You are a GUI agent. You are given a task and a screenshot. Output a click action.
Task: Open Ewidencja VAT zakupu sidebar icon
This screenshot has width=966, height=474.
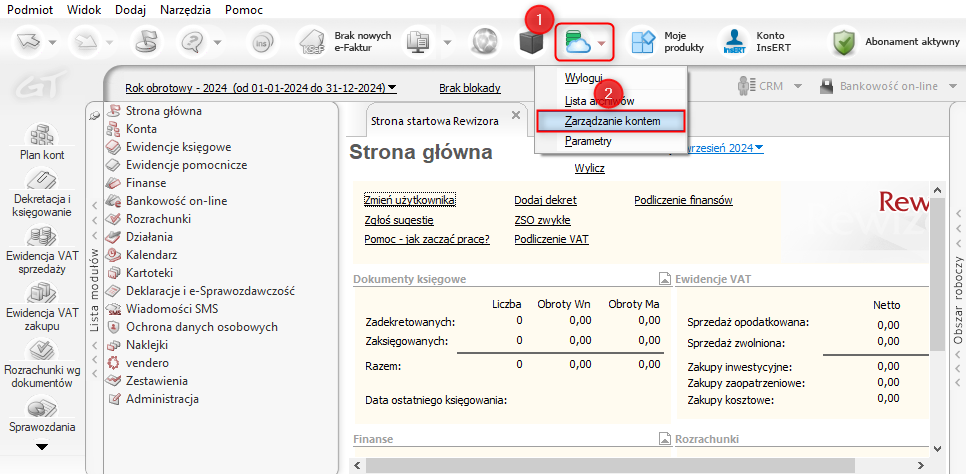click(x=41, y=293)
